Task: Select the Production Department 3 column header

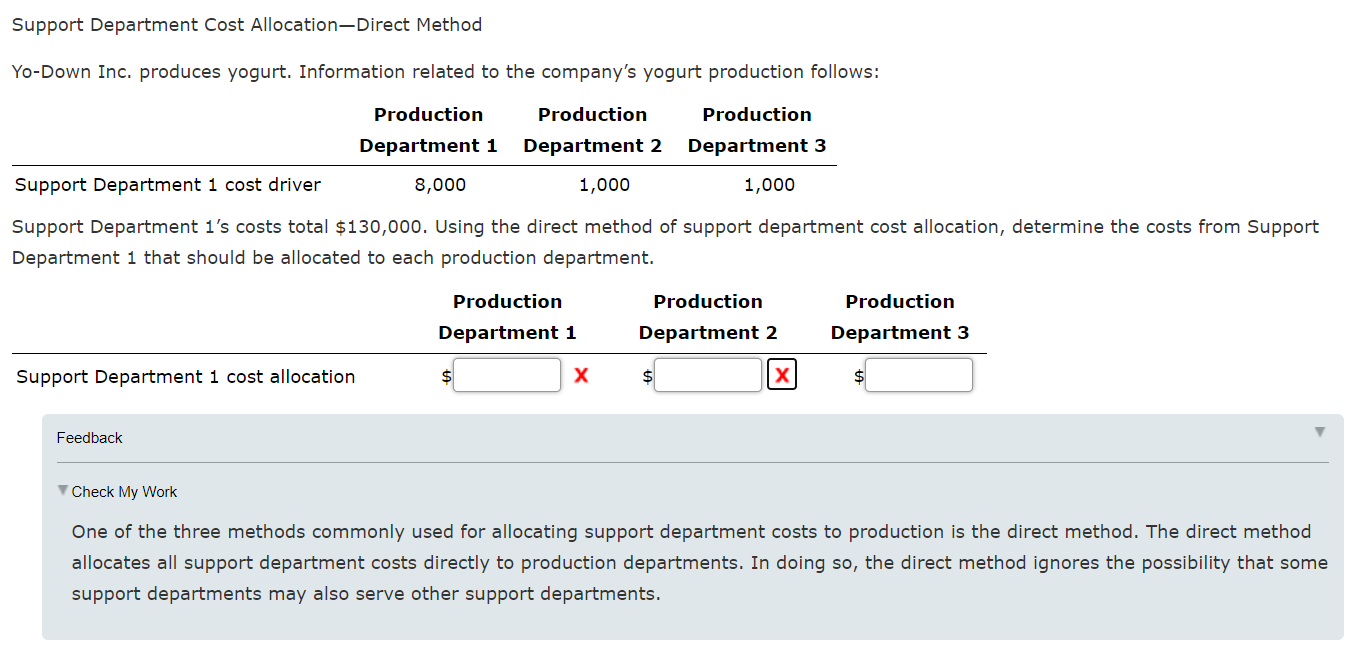Action: tap(899, 317)
